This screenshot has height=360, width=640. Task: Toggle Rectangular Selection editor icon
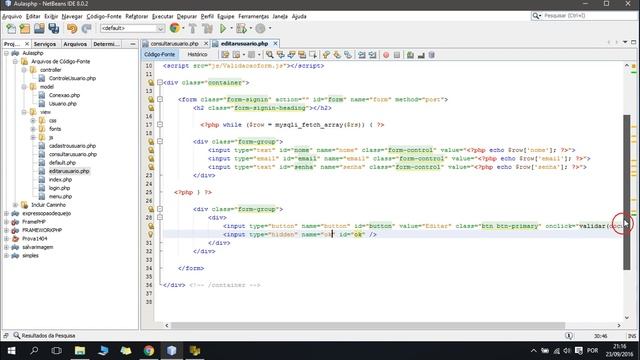point(313,55)
